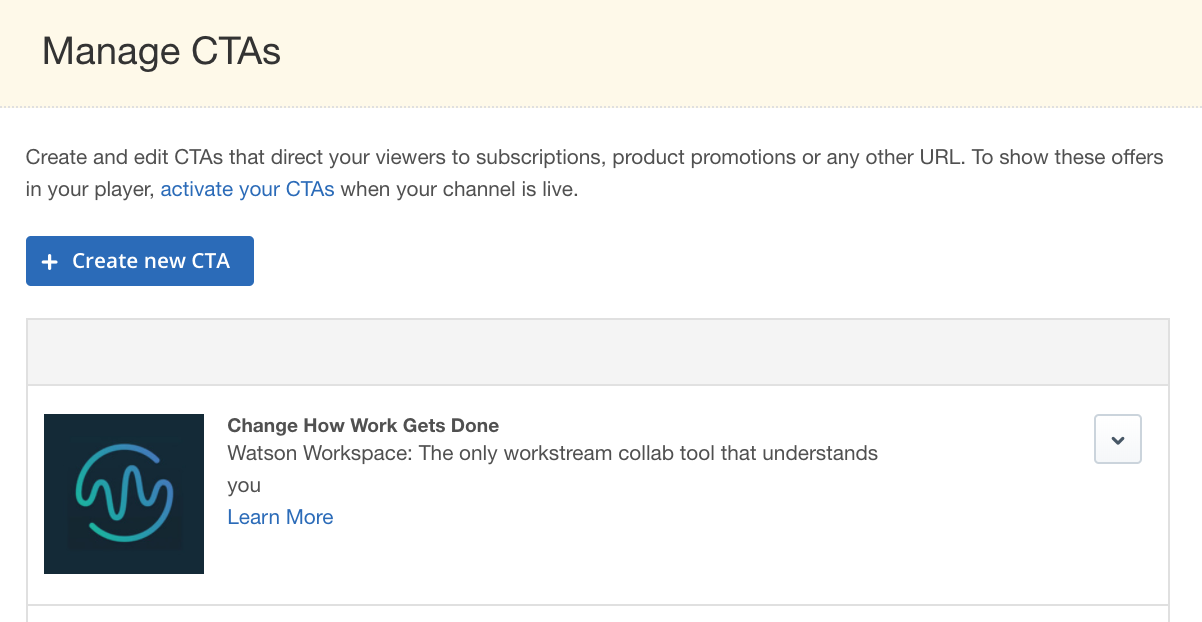Expand the Change How Work Gets Done dropdown

(x=1118, y=440)
